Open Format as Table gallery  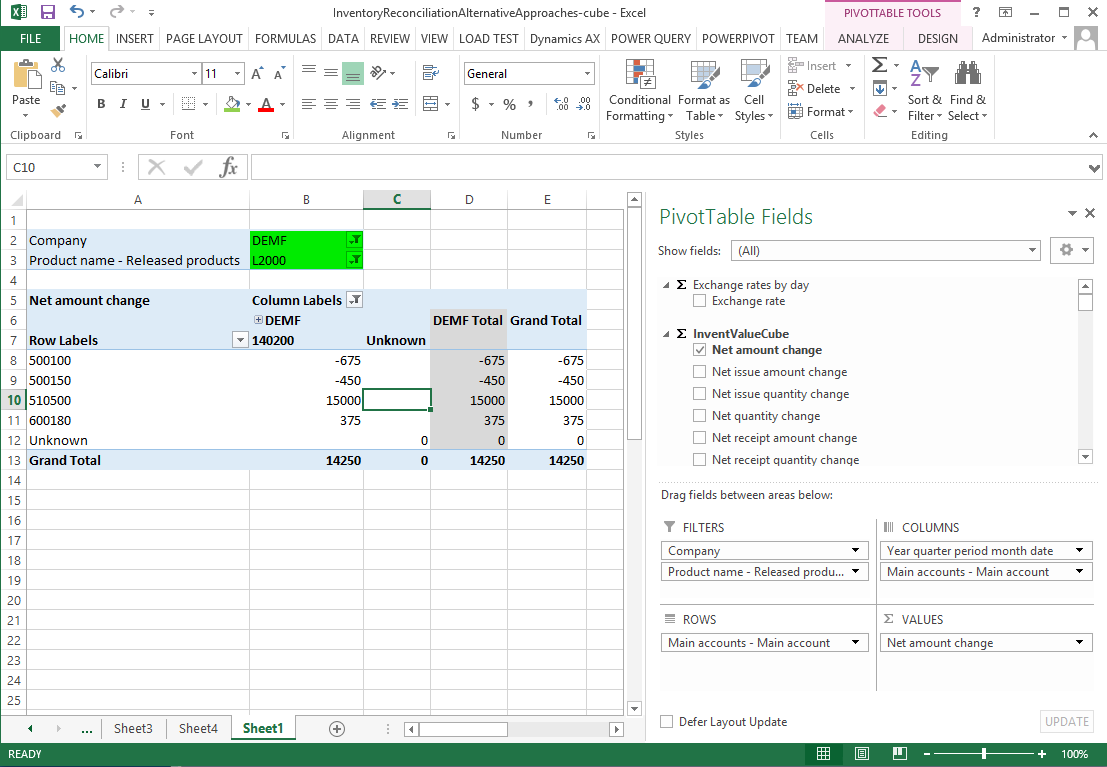703,90
